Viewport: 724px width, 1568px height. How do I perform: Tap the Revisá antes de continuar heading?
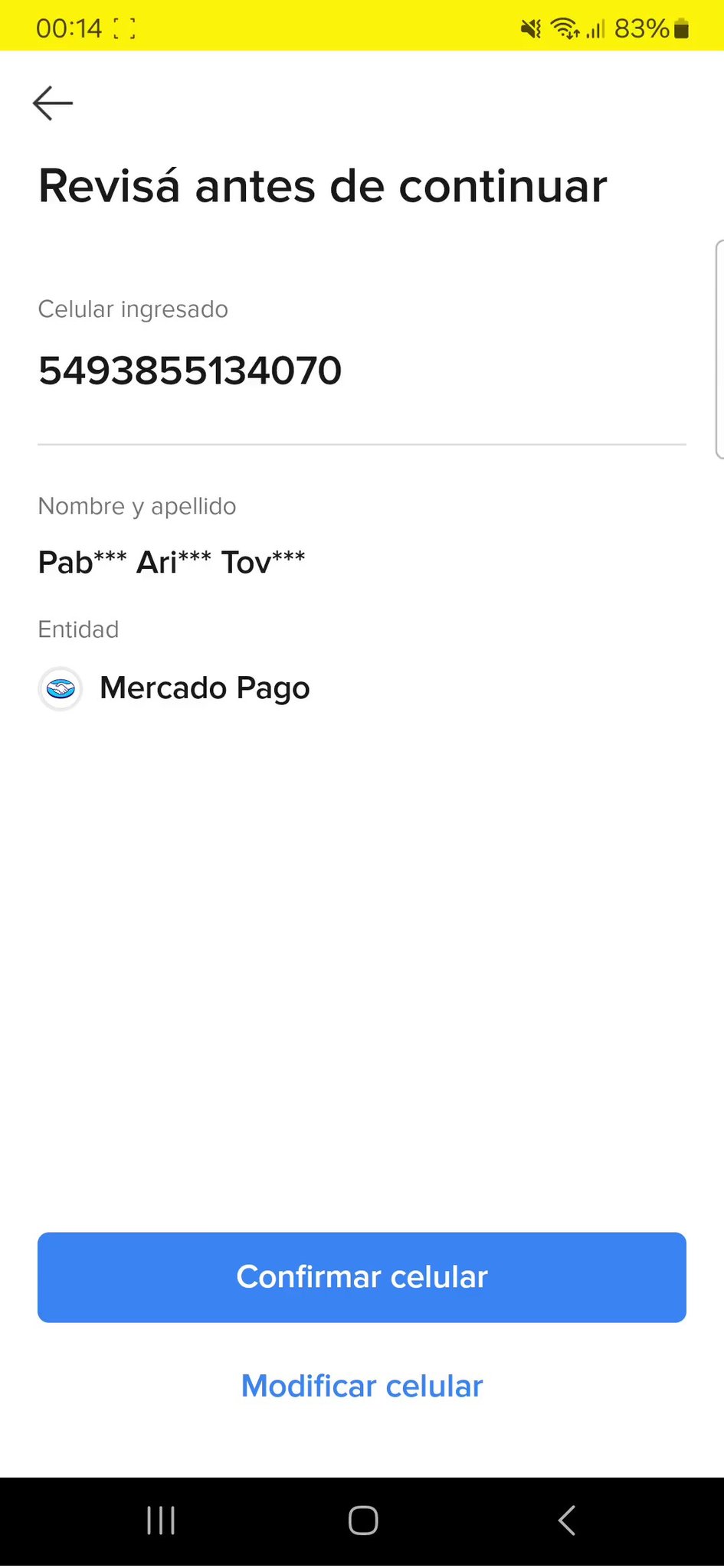click(x=323, y=186)
